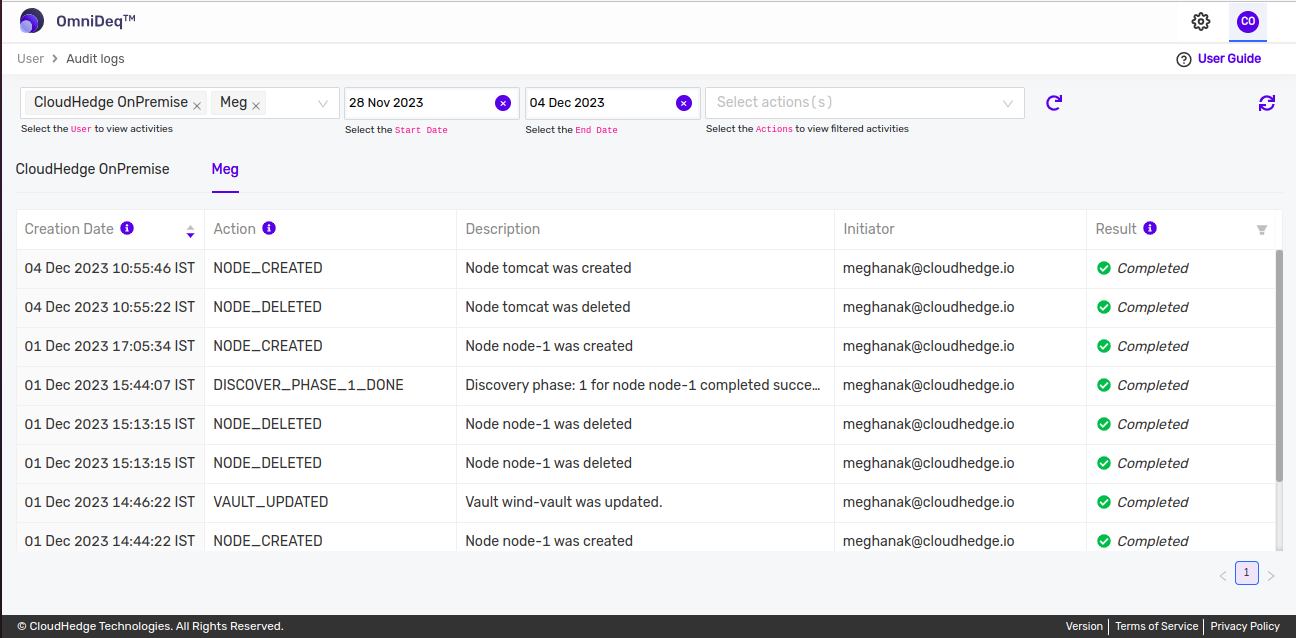The width and height of the screenshot is (1296, 638).
Task: Open the Select actions(s) dropdown
Action: click(865, 103)
